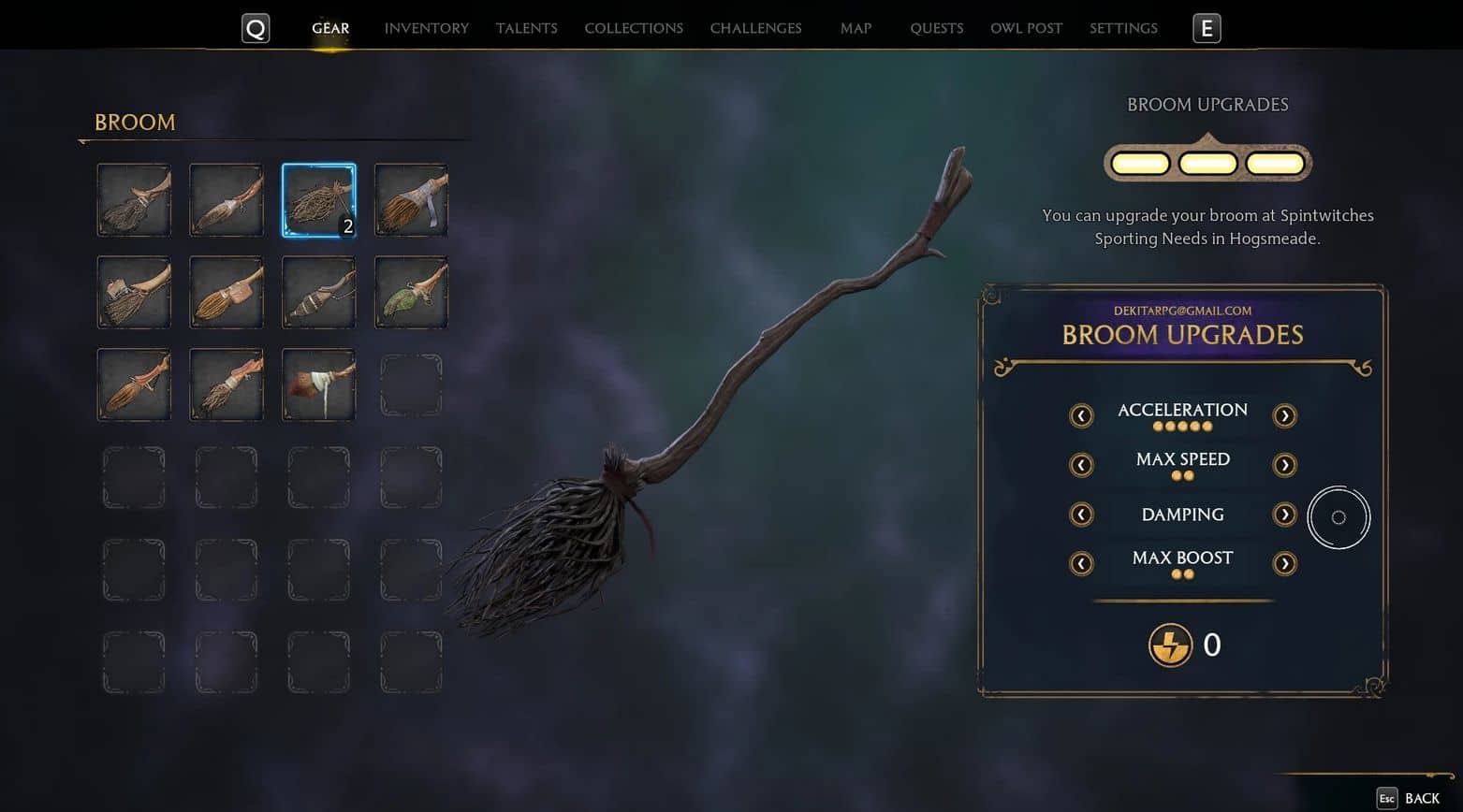Switch to the Talents tab
The width and height of the screenshot is (1463, 812).
pos(526,28)
